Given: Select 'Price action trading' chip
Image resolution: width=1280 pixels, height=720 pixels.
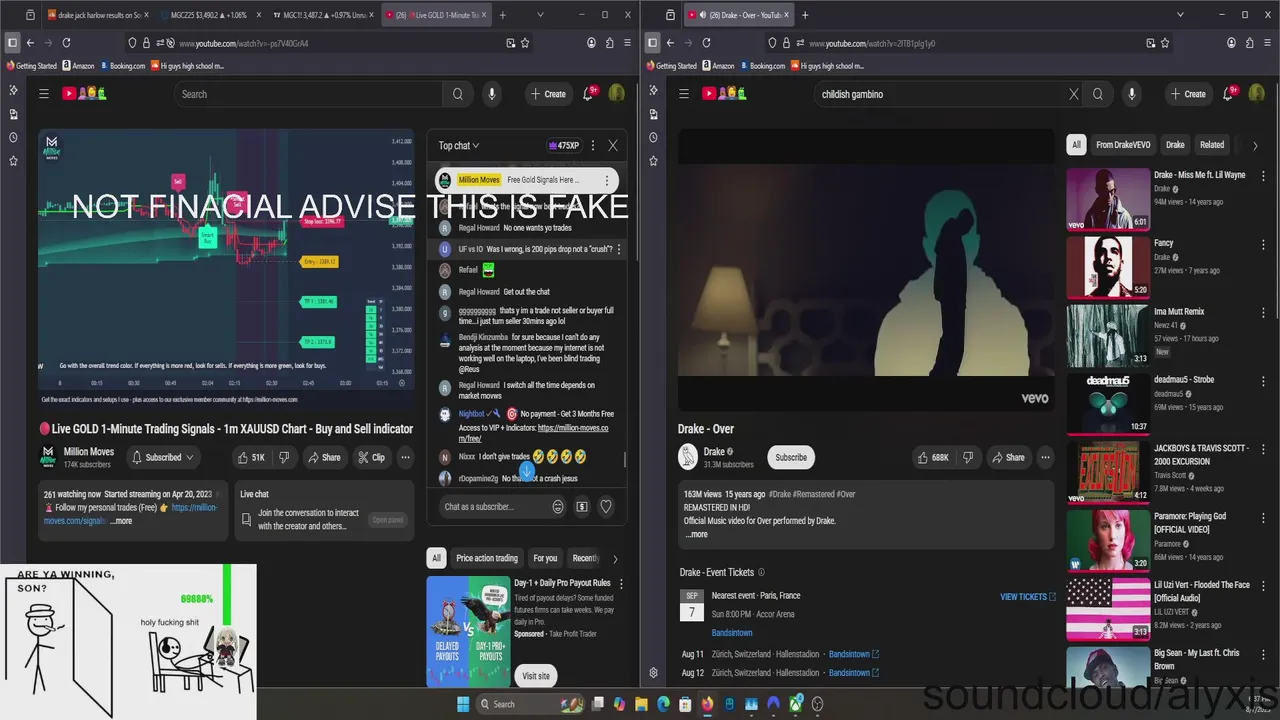Looking at the screenshot, I should pos(487,558).
